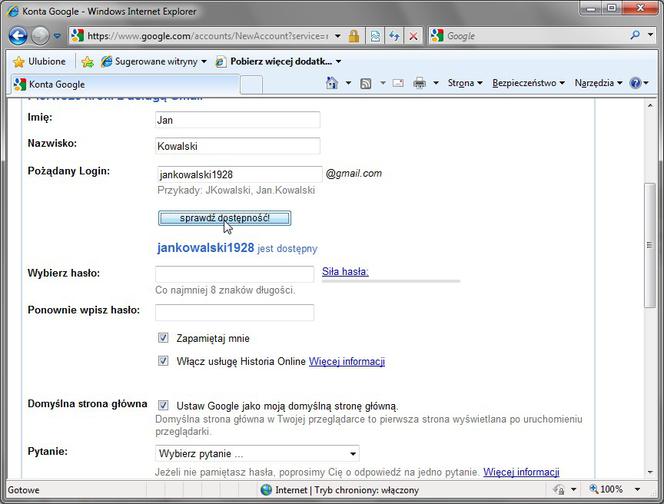Click the RSS feeds icon
This screenshot has height=504, width=664.
(x=365, y=83)
